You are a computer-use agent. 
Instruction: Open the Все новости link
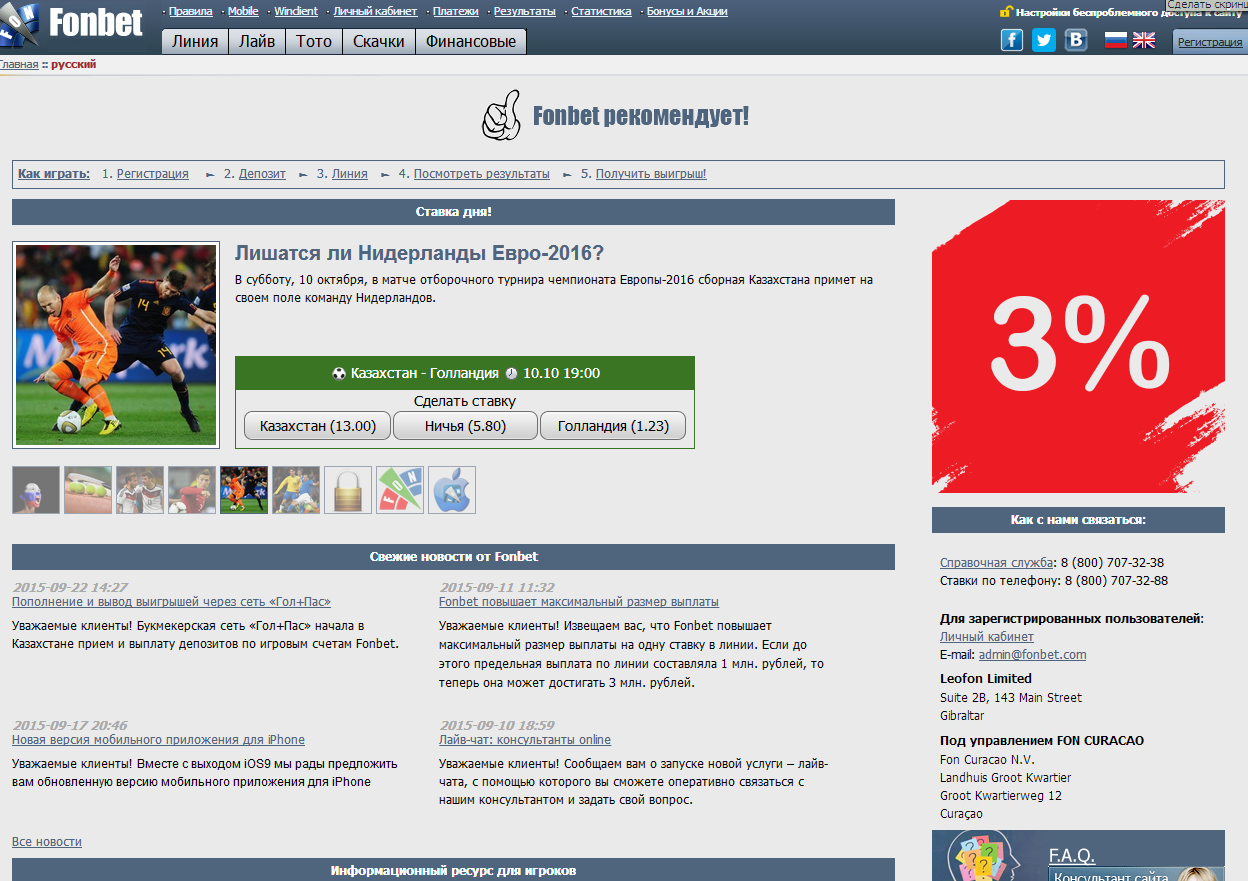point(47,842)
